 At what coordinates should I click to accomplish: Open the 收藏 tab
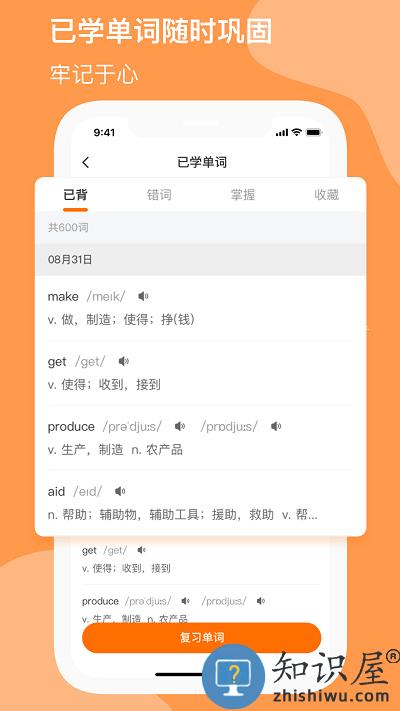327,195
